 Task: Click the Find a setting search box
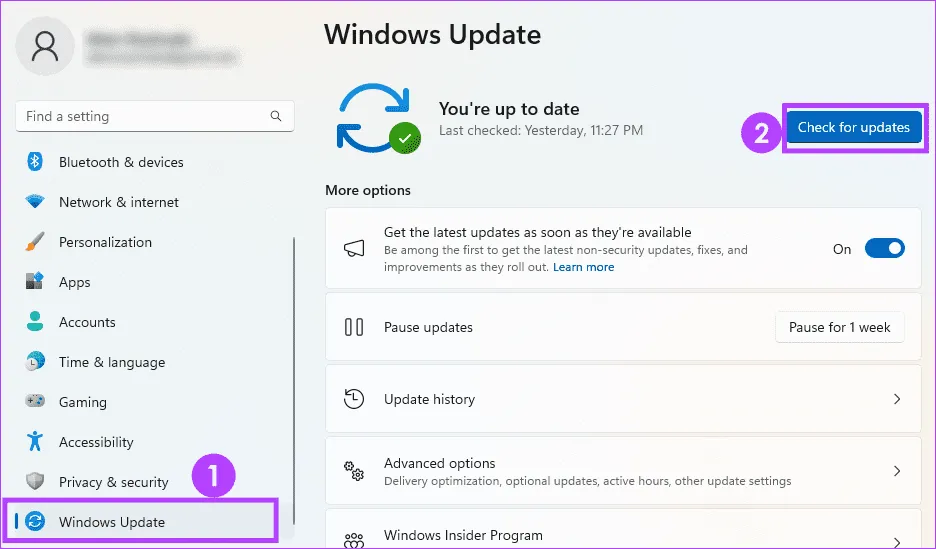(x=145, y=116)
